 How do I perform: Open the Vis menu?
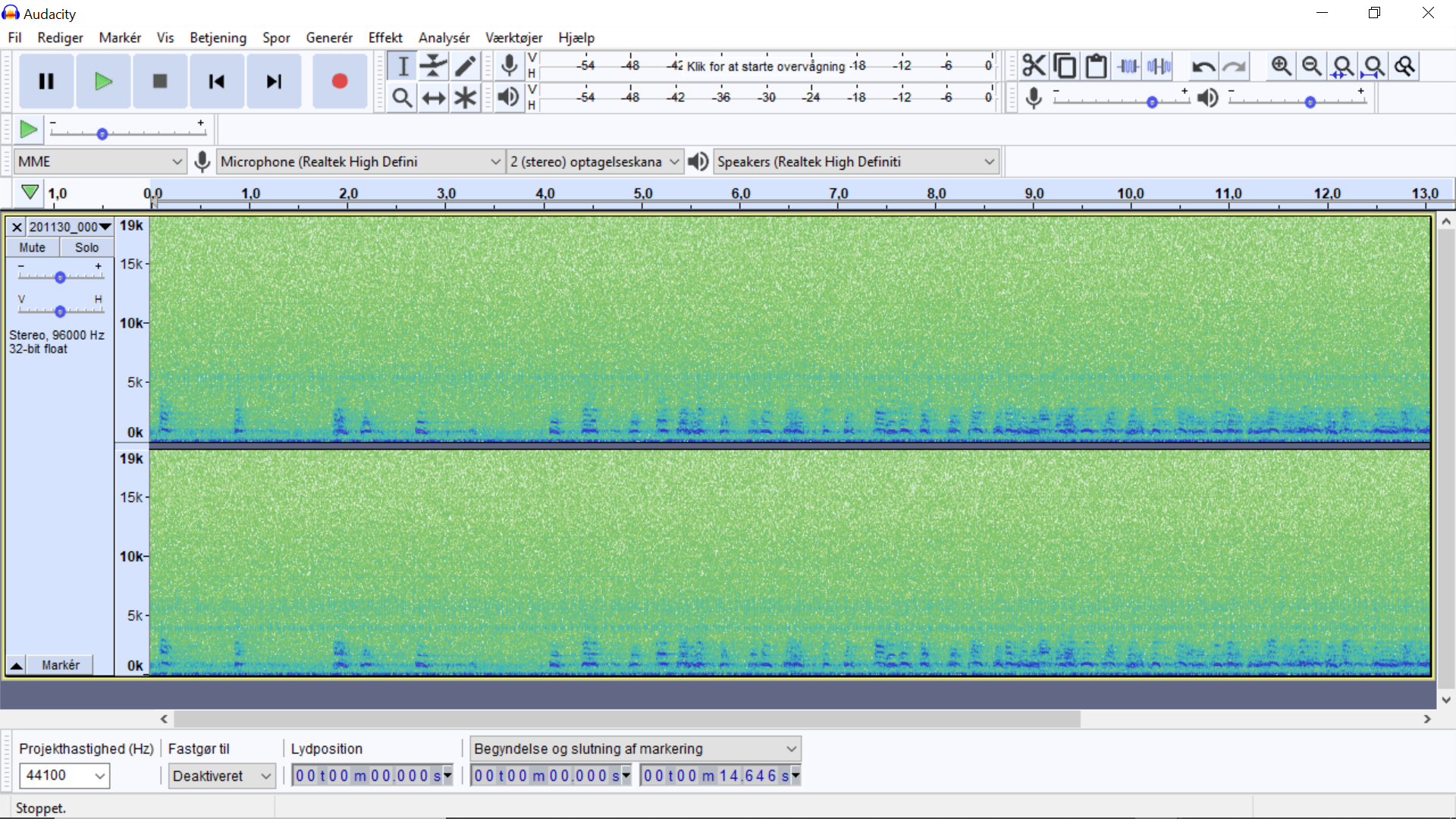point(165,37)
